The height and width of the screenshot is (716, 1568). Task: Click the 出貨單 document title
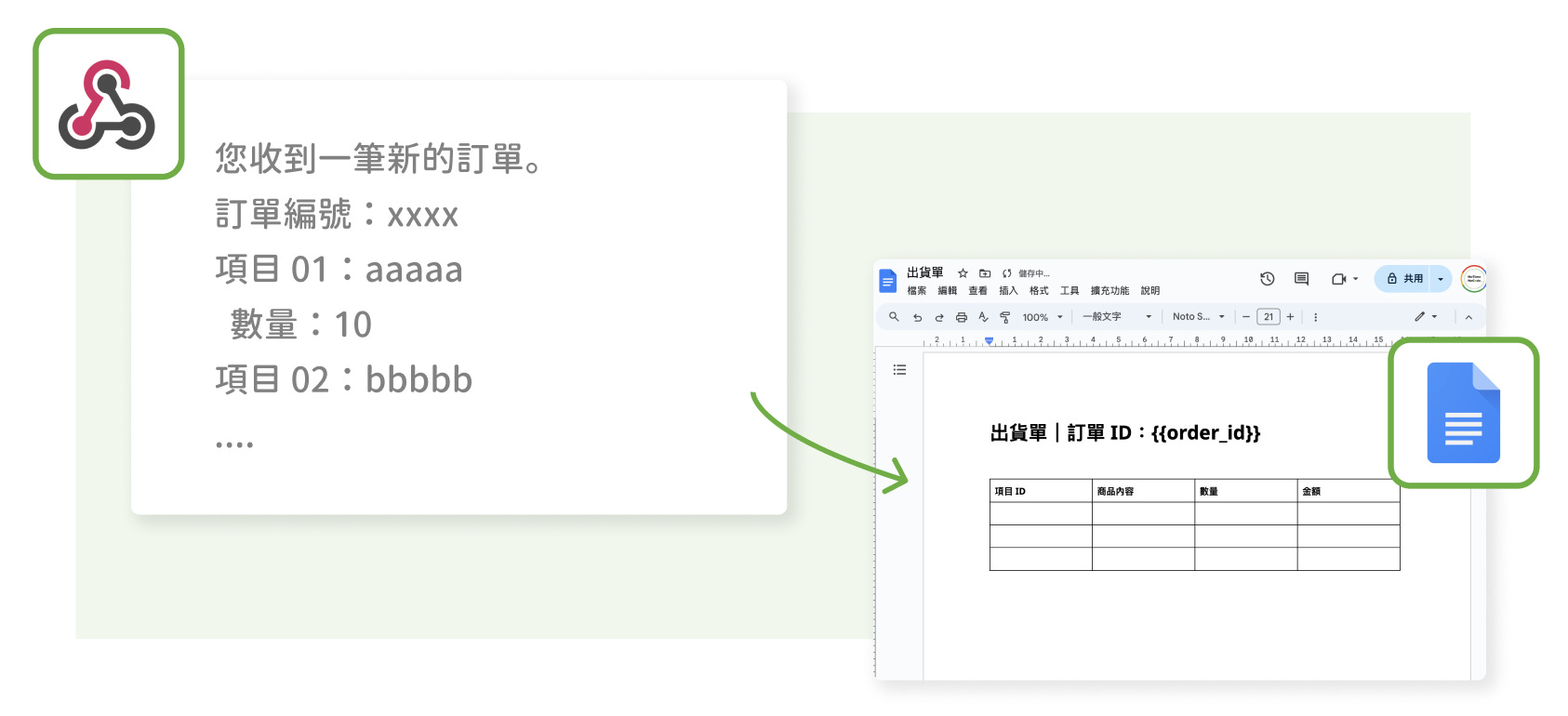pyautogui.click(x=925, y=272)
